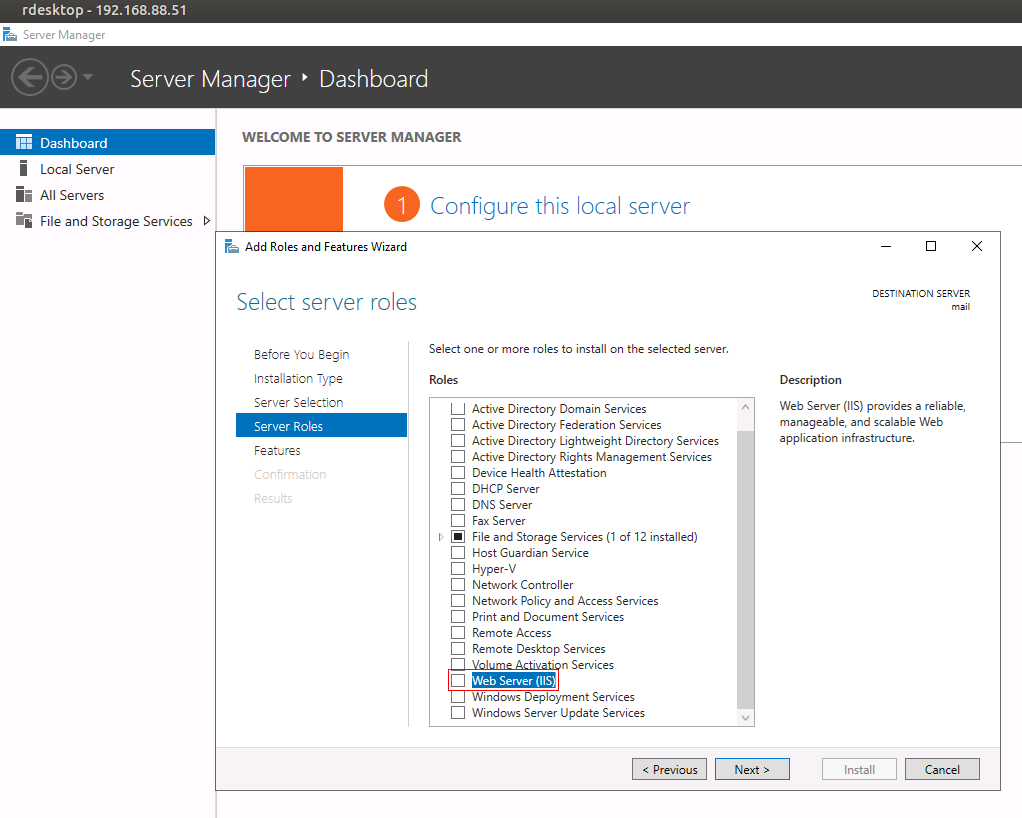Check Active Directory Rights Management Services
This screenshot has height=818, width=1022.
pyautogui.click(x=458, y=456)
